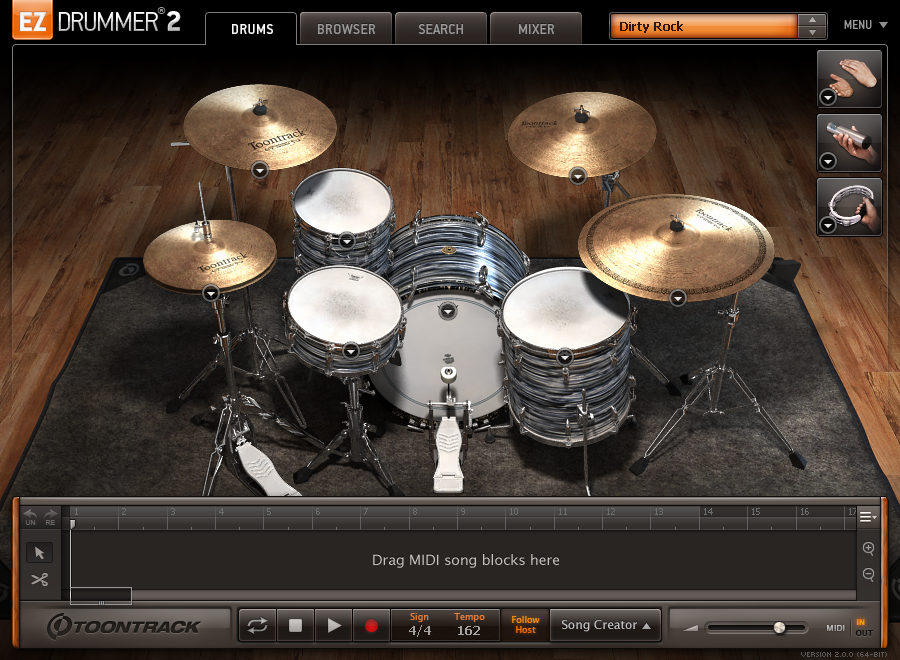The width and height of the screenshot is (900, 660).
Task: Open the snare drum dropdown arrow
Action: [351, 351]
